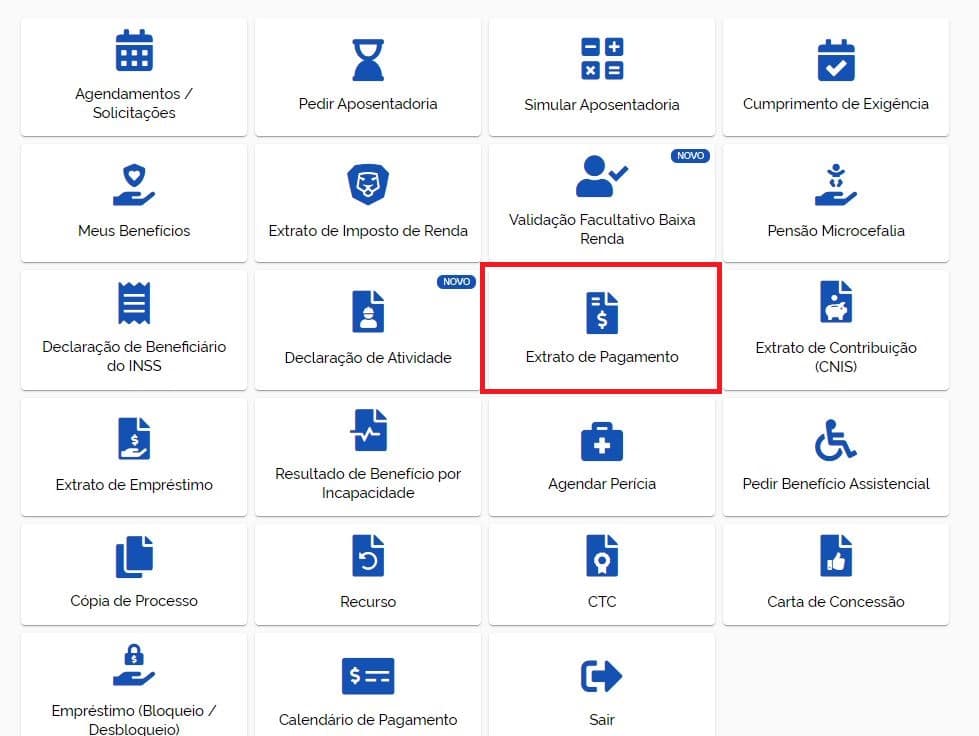Click the user-check icon for Validação Facultativo
This screenshot has width=979, height=736.
tap(601, 176)
